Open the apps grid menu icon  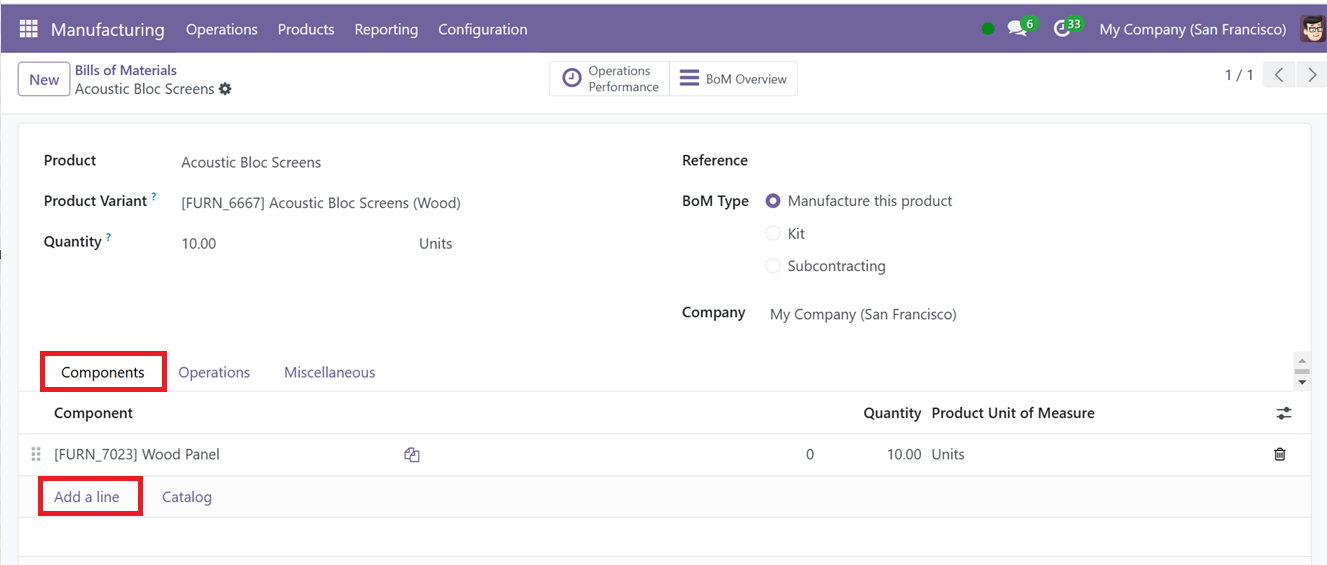pyautogui.click(x=28, y=29)
